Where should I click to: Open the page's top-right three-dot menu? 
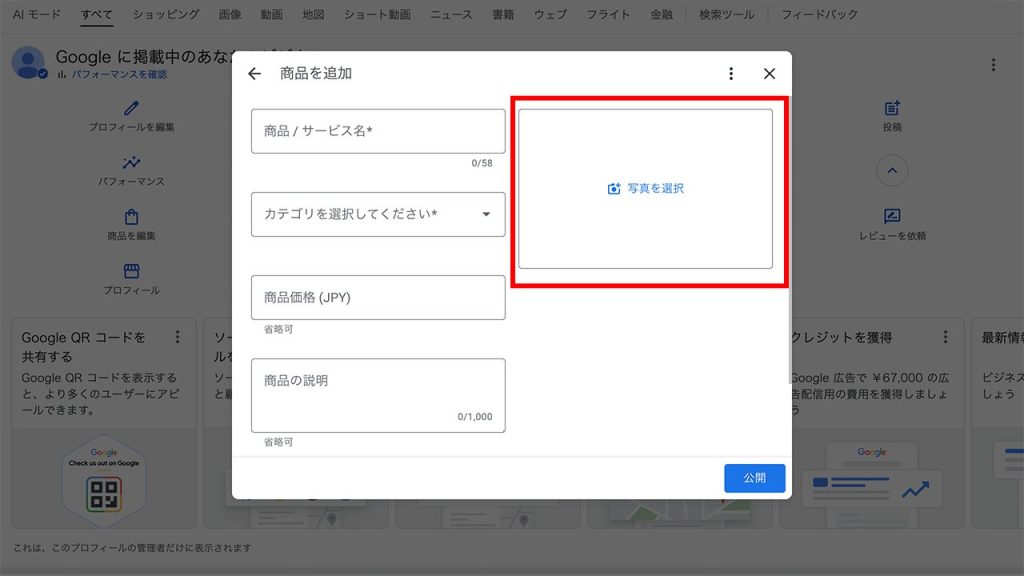click(x=993, y=64)
